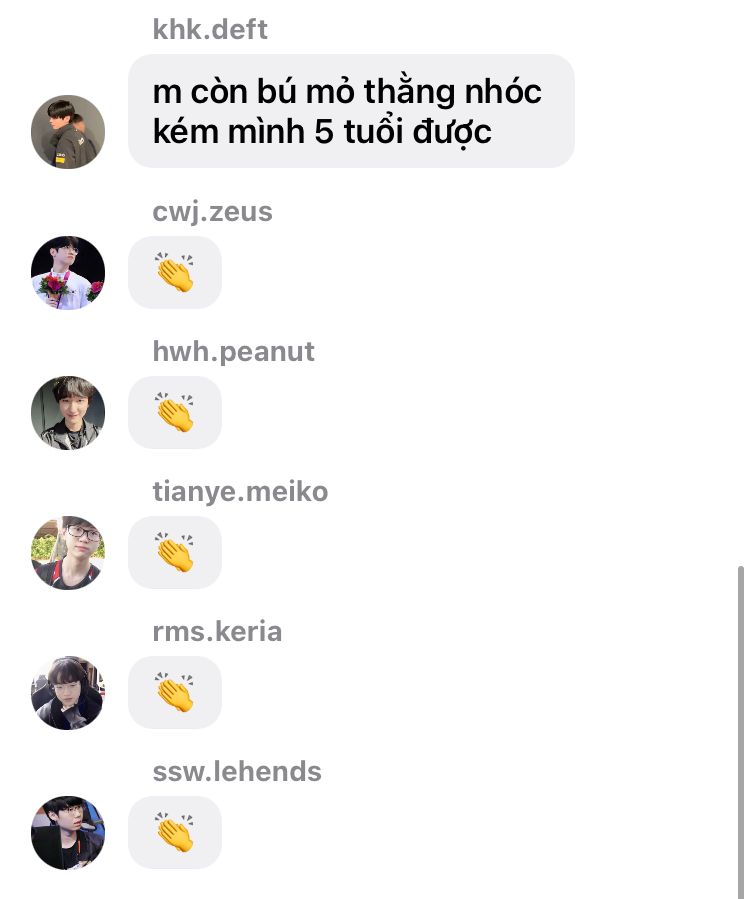Viewport: 750px width, 899px height.
Task: Click the clapping emoji from hwh.peanut
Action: coord(175,412)
